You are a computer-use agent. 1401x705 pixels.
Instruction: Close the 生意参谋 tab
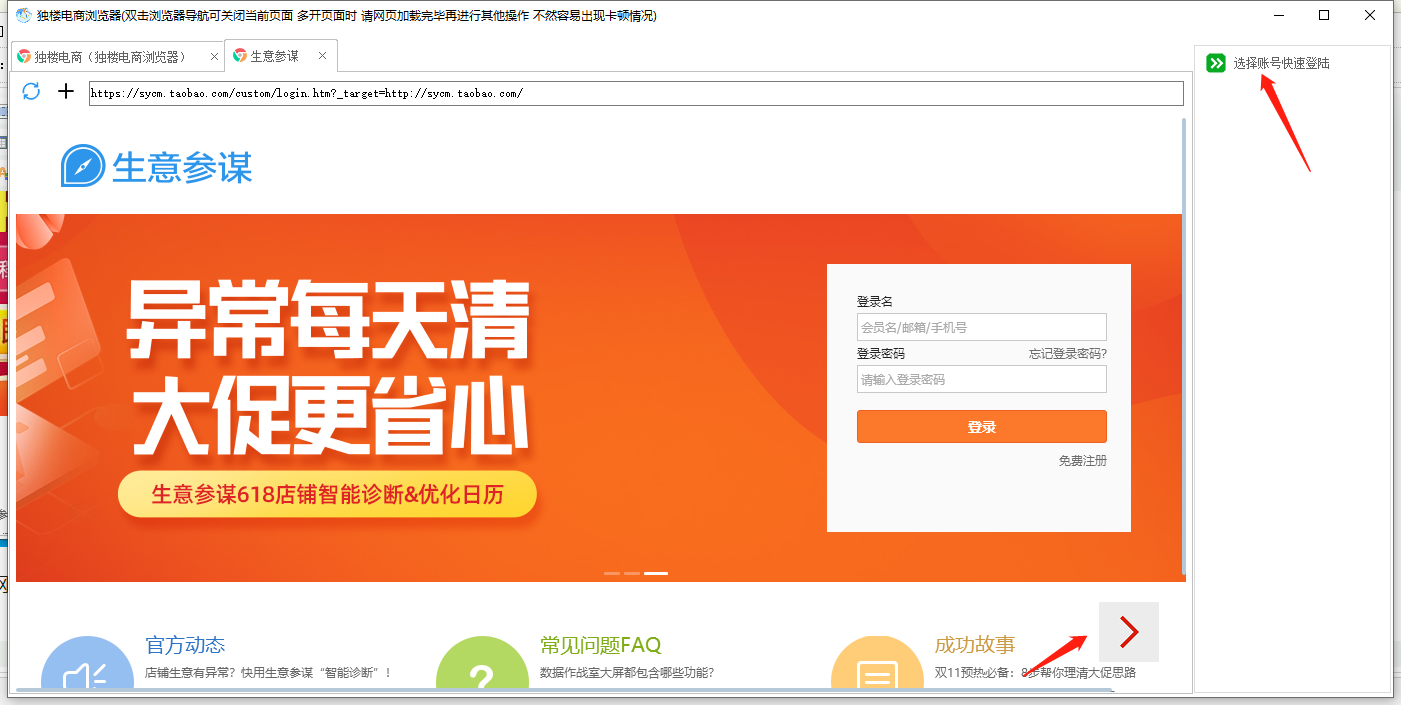coord(322,56)
